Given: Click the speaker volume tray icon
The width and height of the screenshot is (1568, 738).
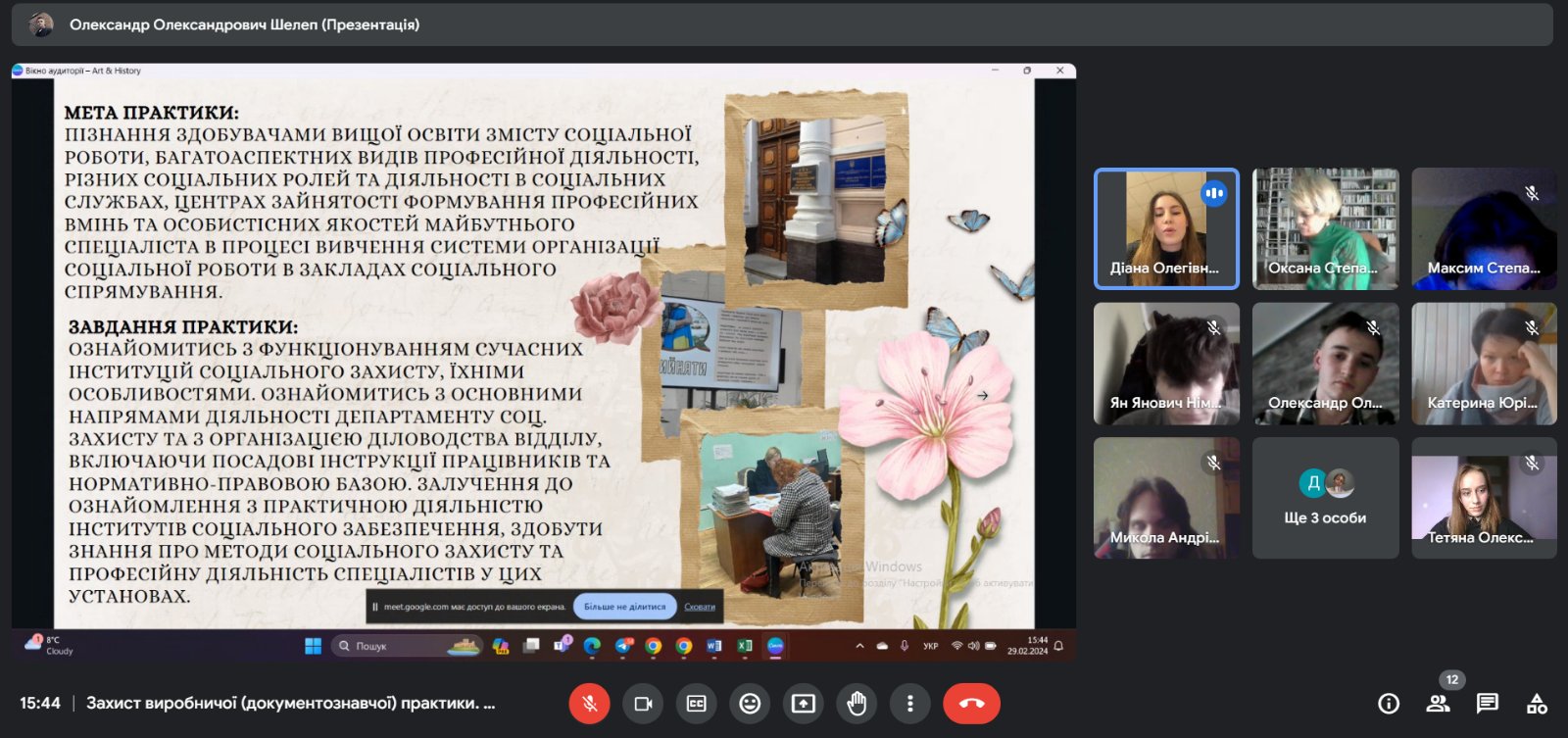Looking at the screenshot, I should [x=973, y=646].
